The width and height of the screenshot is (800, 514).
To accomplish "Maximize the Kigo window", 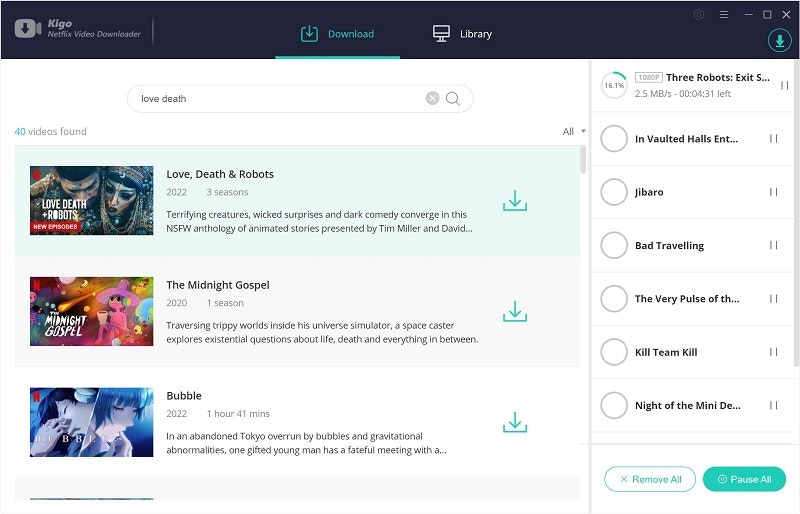I will click(767, 15).
